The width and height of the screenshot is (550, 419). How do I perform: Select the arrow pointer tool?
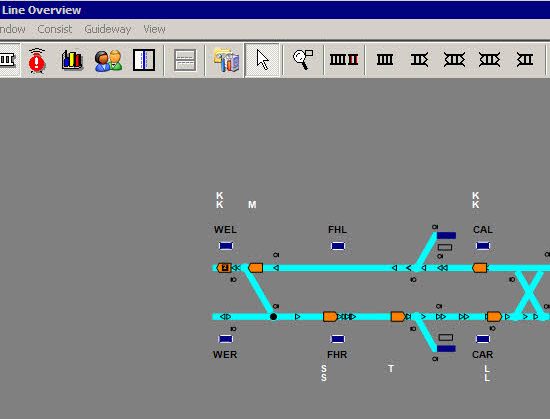tap(262, 60)
